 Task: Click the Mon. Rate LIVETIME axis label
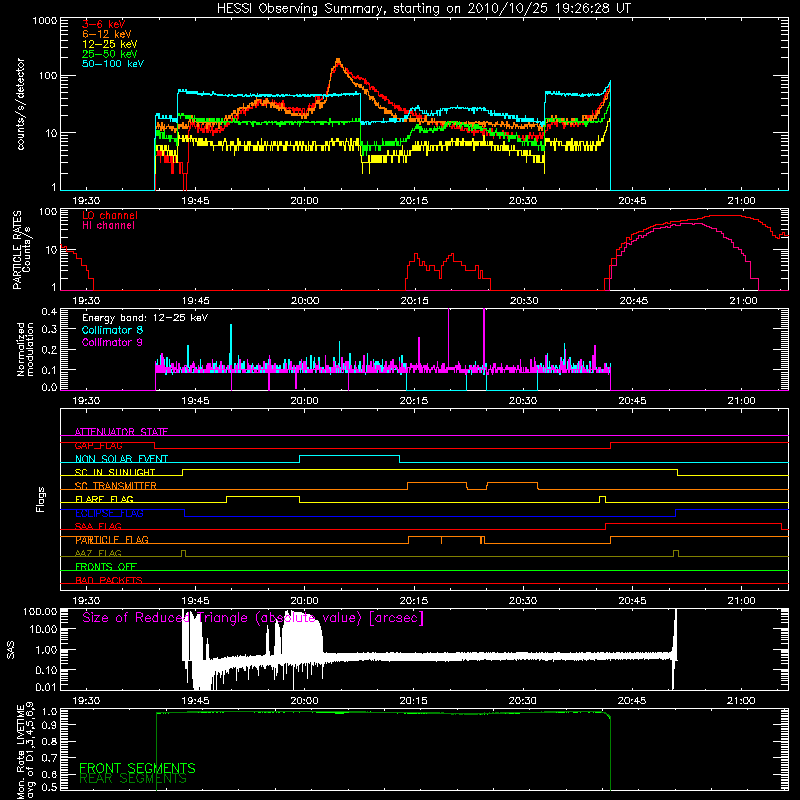[x=25, y=751]
